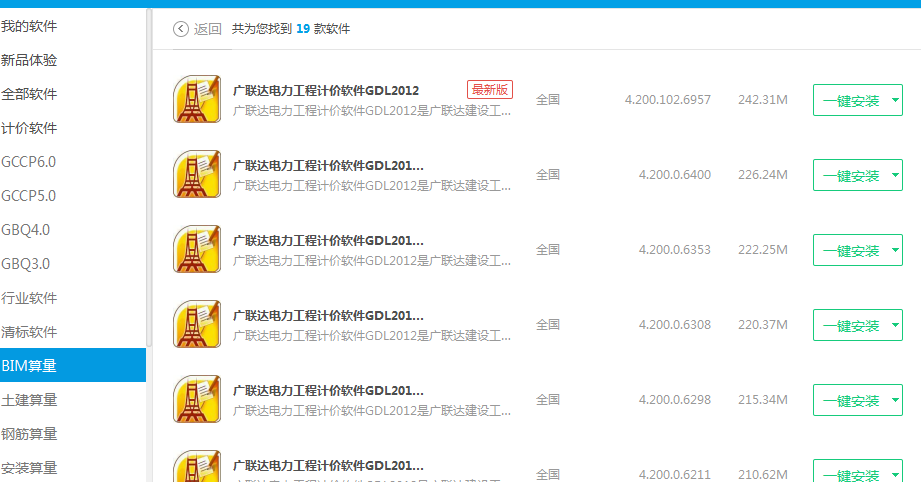This screenshot has width=921, height=482.
Task: Expand install options arrow for version 4.200.0.6298
Action: pyautogui.click(x=895, y=400)
